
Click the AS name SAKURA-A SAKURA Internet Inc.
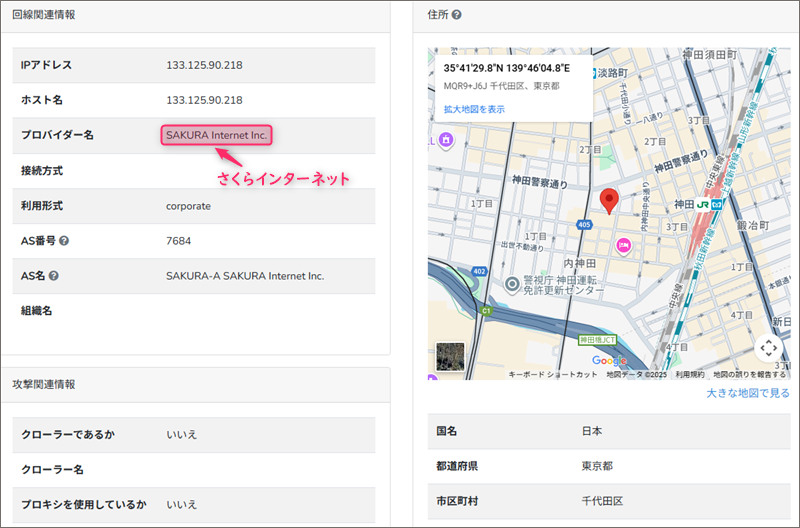(x=245, y=276)
